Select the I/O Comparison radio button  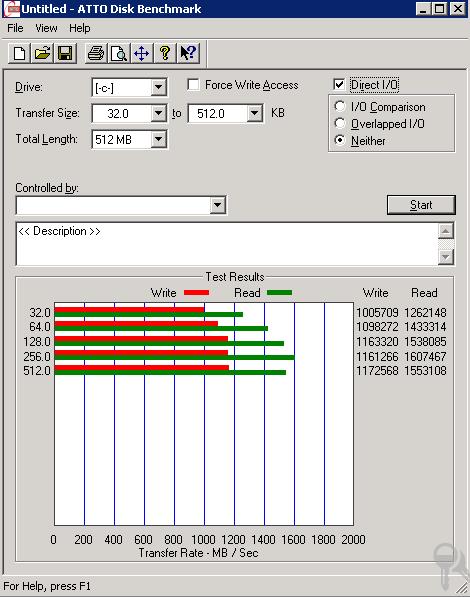pyautogui.click(x=340, y=106)
